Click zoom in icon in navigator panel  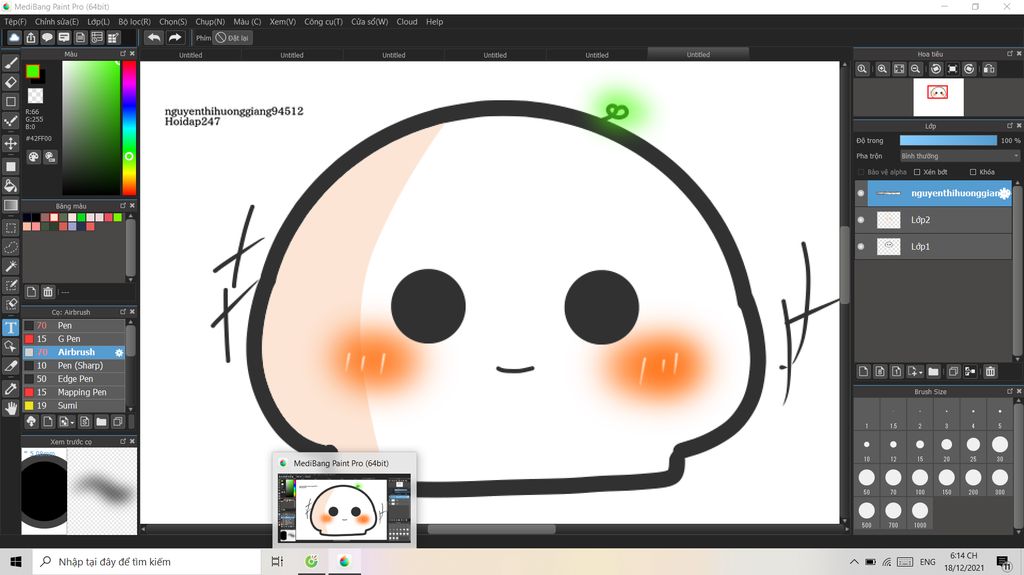pos(882,69)
